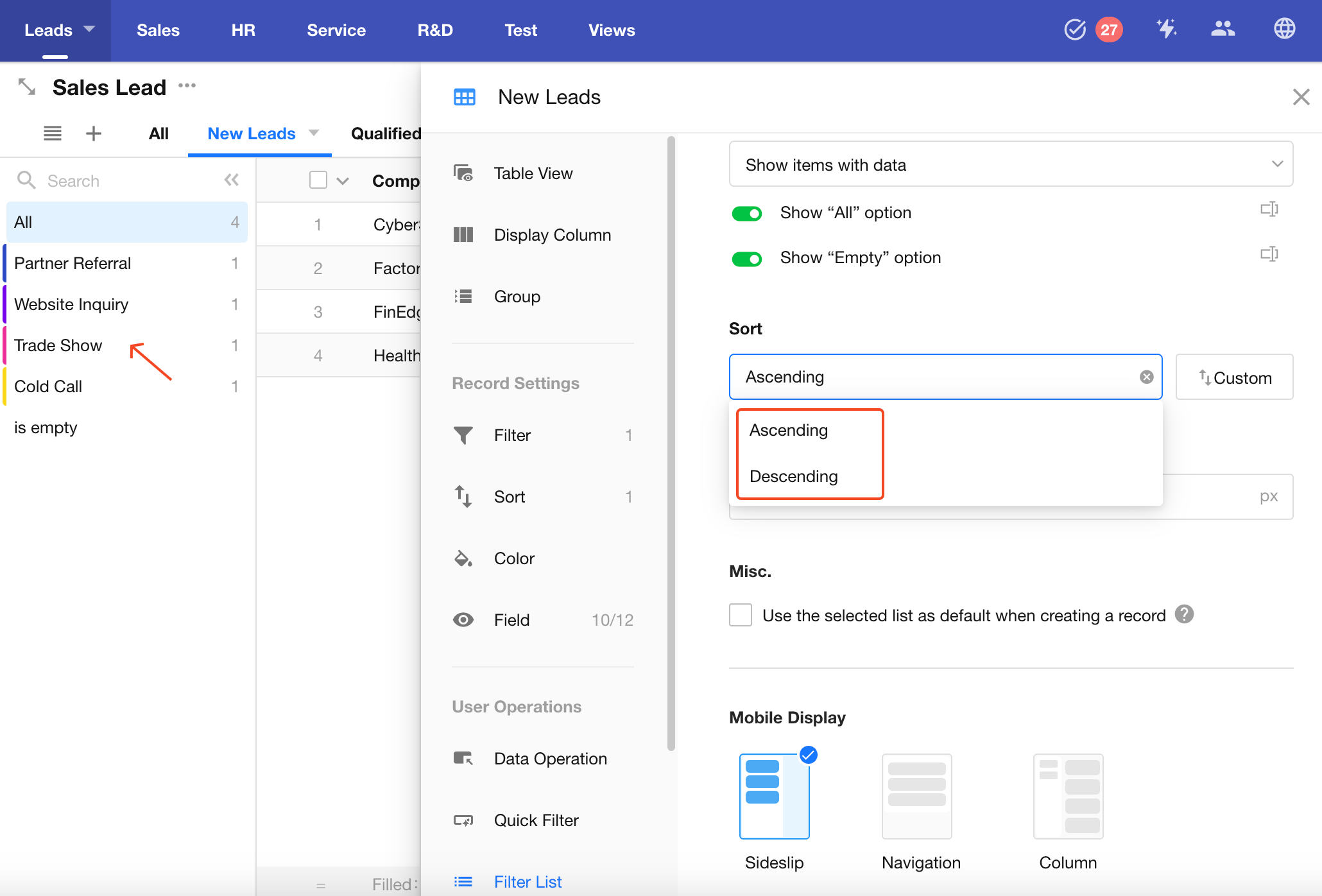Click help icon beside default list option
The height and width of the screenshot is (896, 1322).
pyautogui.click(x=1184, y=614)
